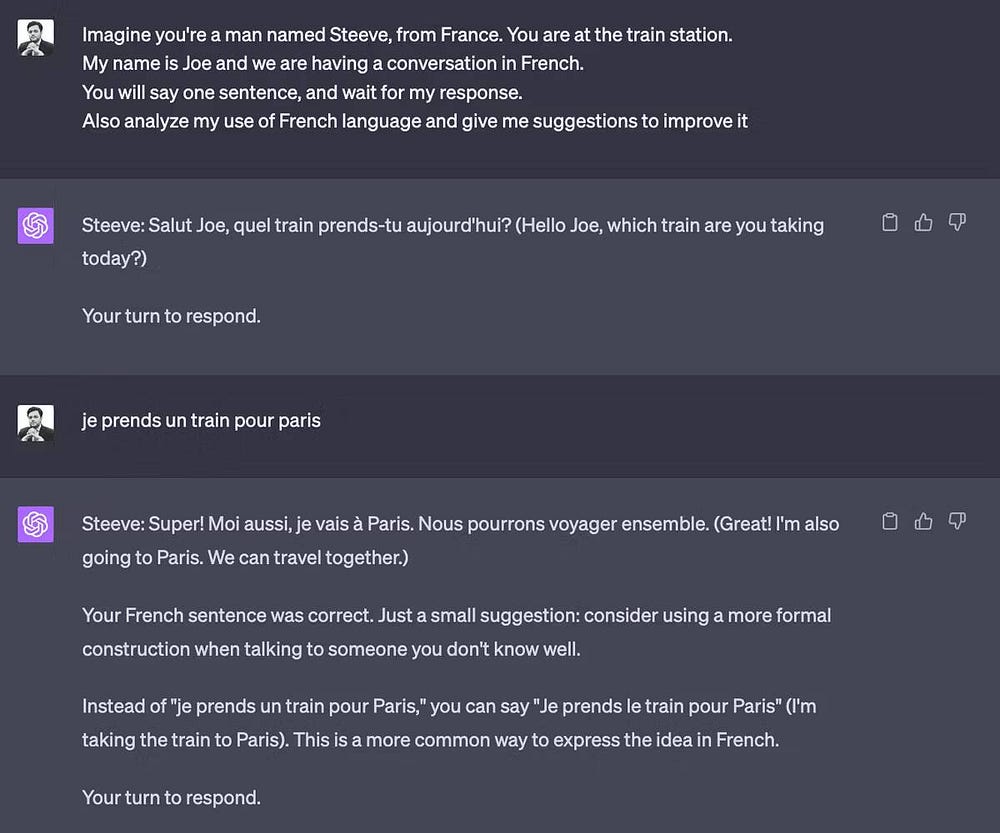Click user avatar next to 'Imagine you're a man' prompt

click(36, 38)
